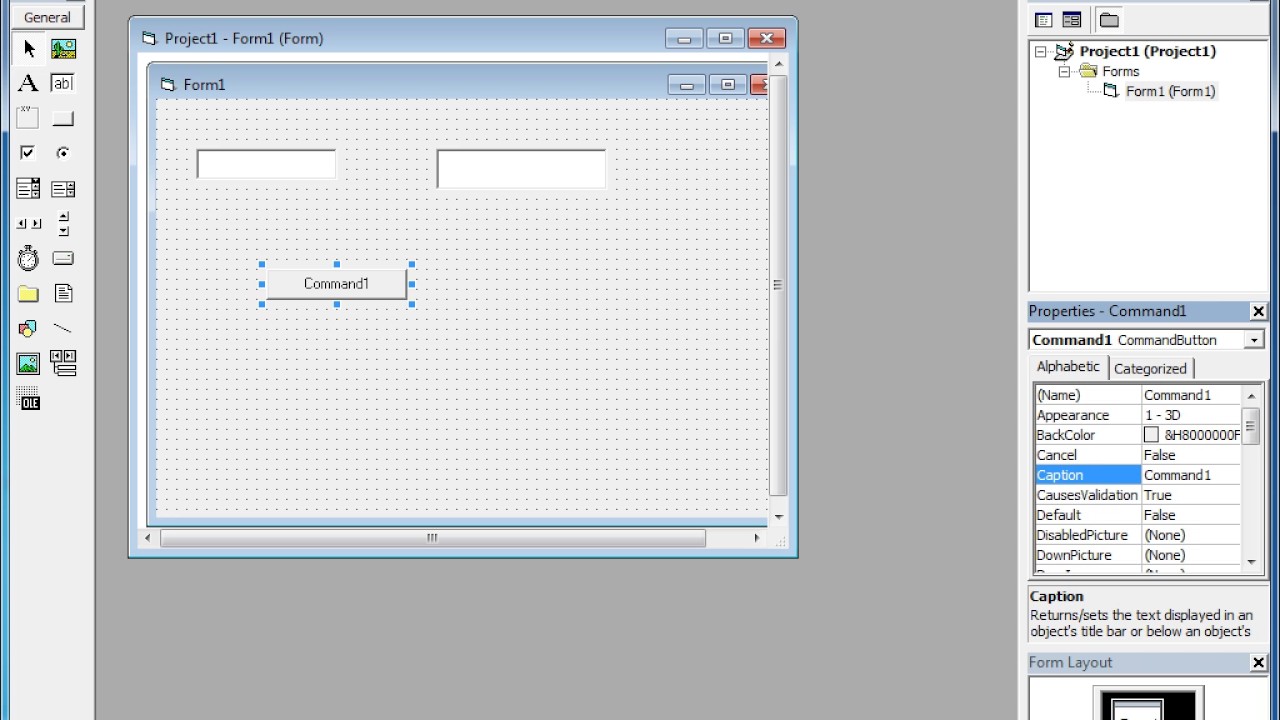Click properties list scroll-down arrow

tap(1251, 561)
